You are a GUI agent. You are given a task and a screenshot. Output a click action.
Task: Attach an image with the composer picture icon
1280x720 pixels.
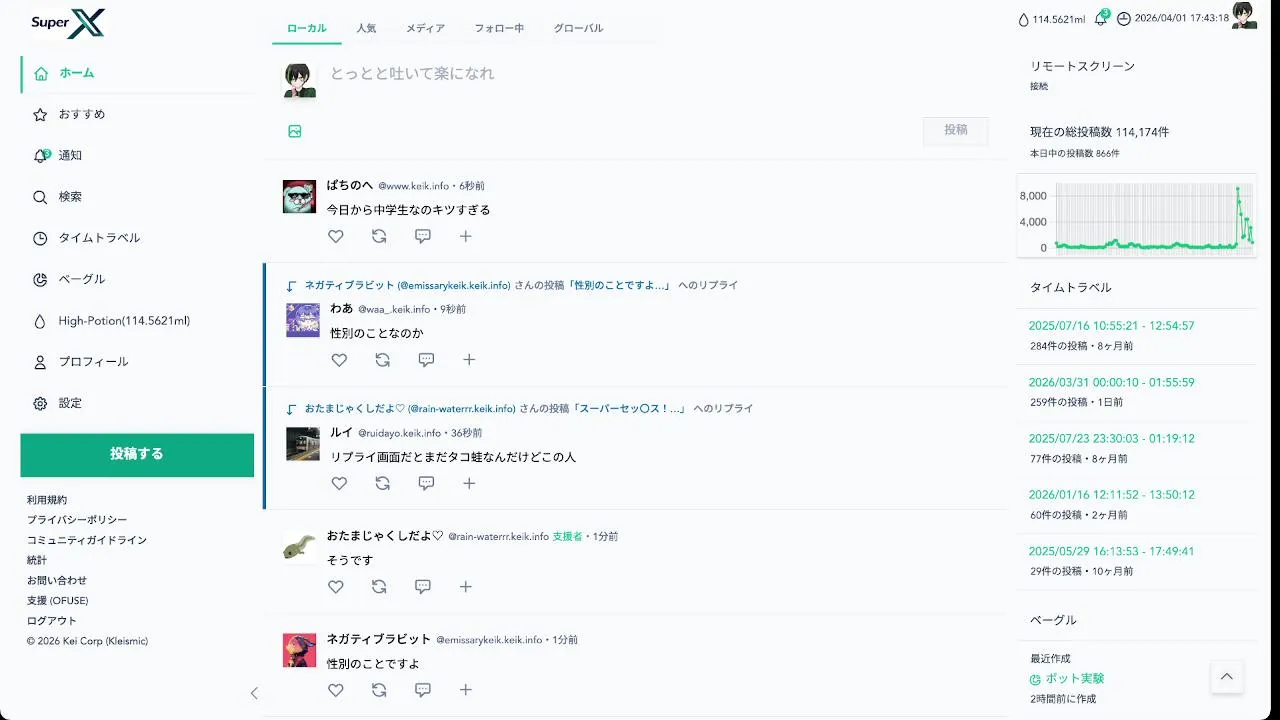pos(295,131)
